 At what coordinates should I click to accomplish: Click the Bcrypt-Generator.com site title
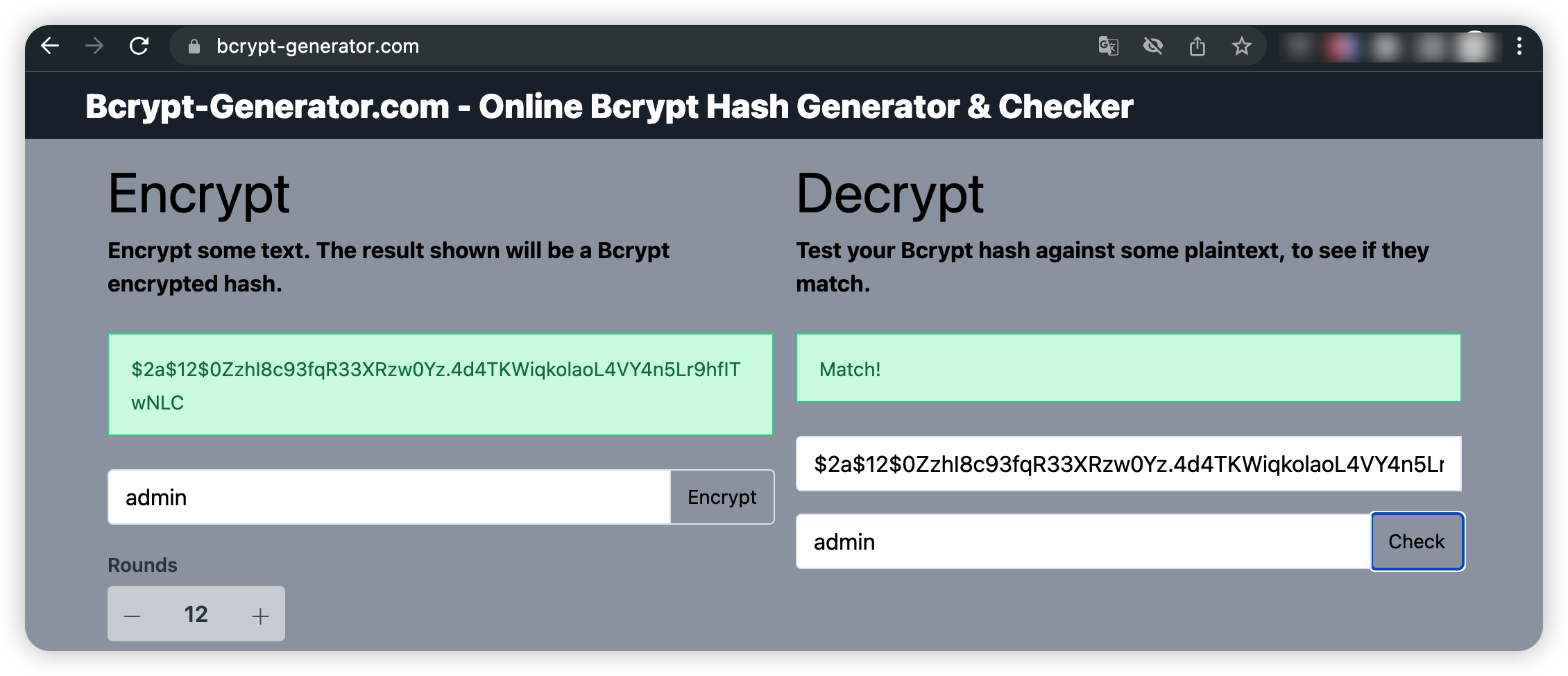(609, 107)
